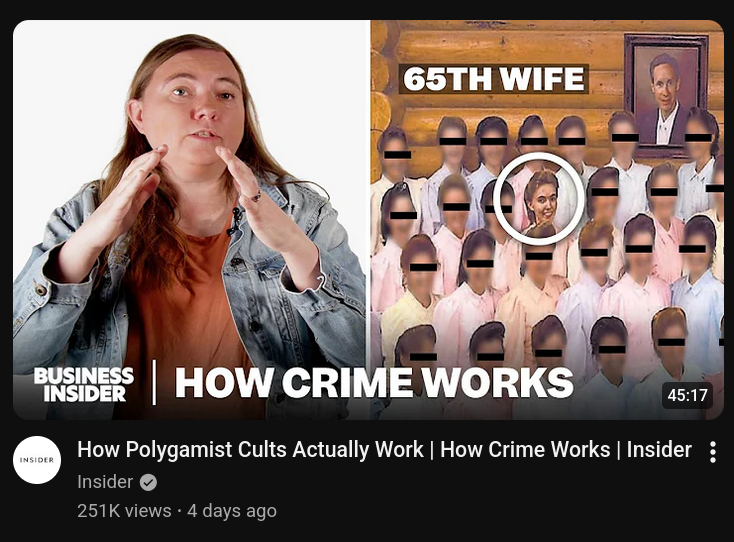Screen dimensions: 734x542
Task: Click HOW CRIME WORKS banner text
Action: click(374, 383)
